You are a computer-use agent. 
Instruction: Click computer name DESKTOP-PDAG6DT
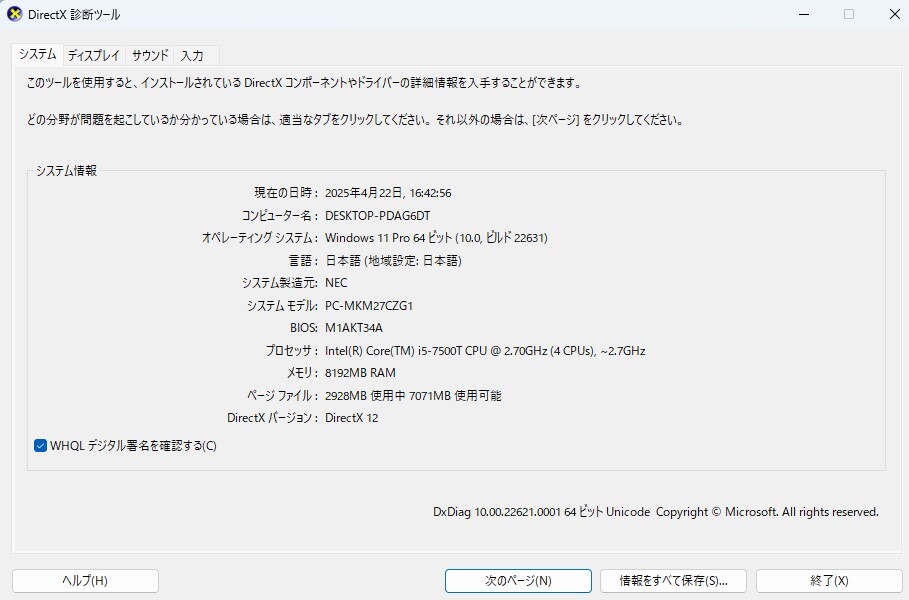click(x=377, y=216)
